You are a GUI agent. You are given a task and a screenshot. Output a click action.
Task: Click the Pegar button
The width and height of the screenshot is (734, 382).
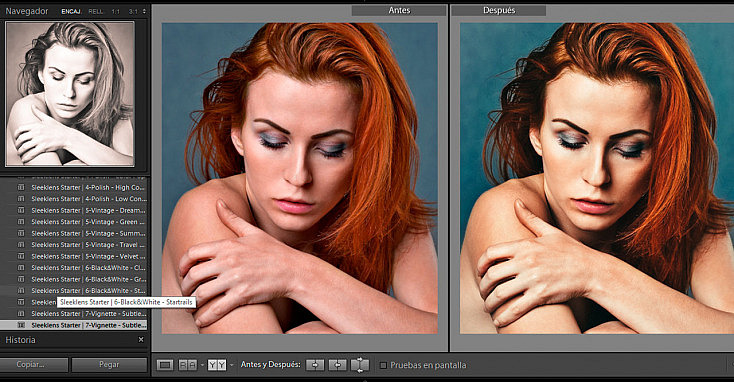click(109, 365)
